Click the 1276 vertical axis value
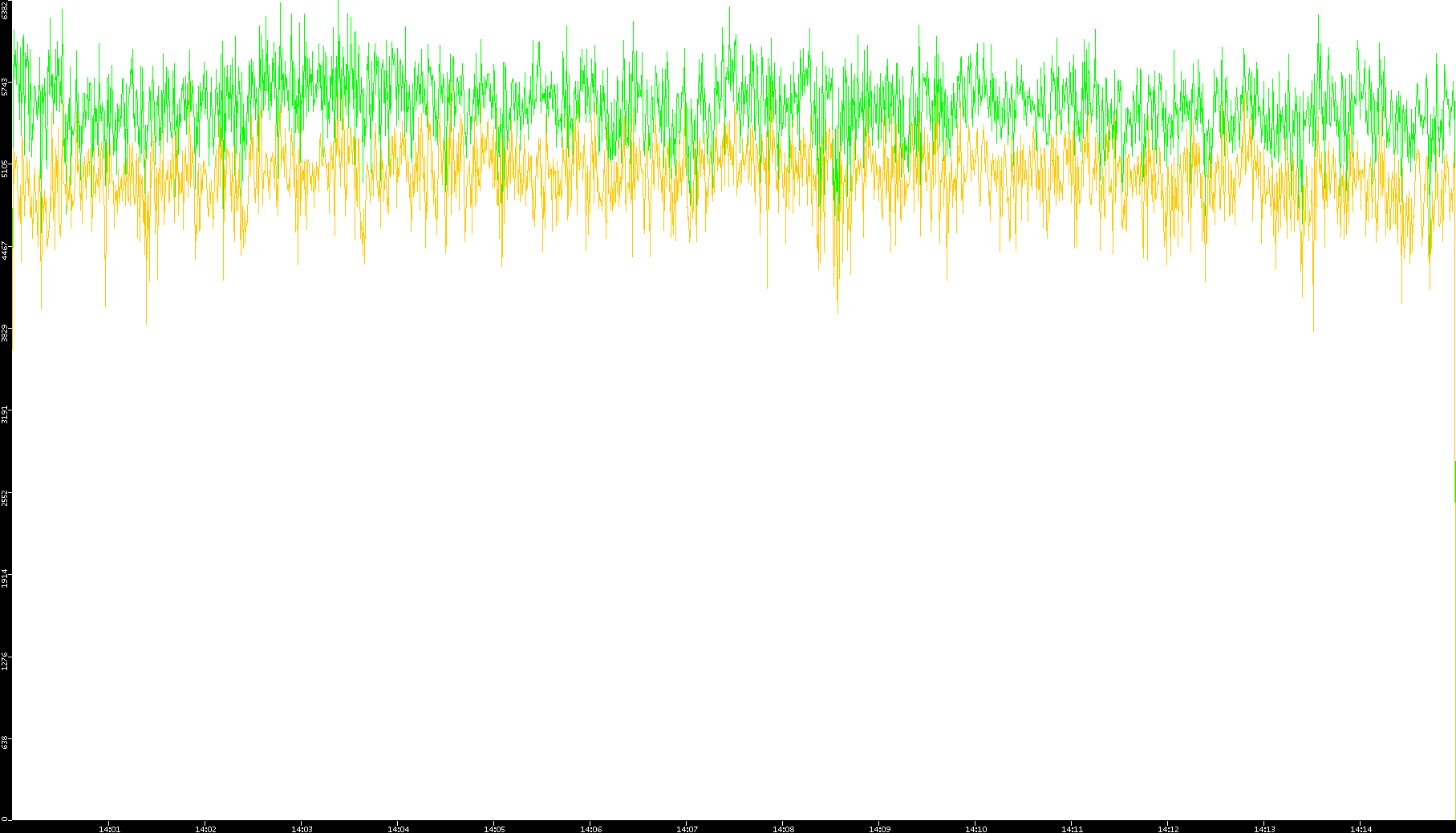1456x833 pixels. click(x=5, y=661)
